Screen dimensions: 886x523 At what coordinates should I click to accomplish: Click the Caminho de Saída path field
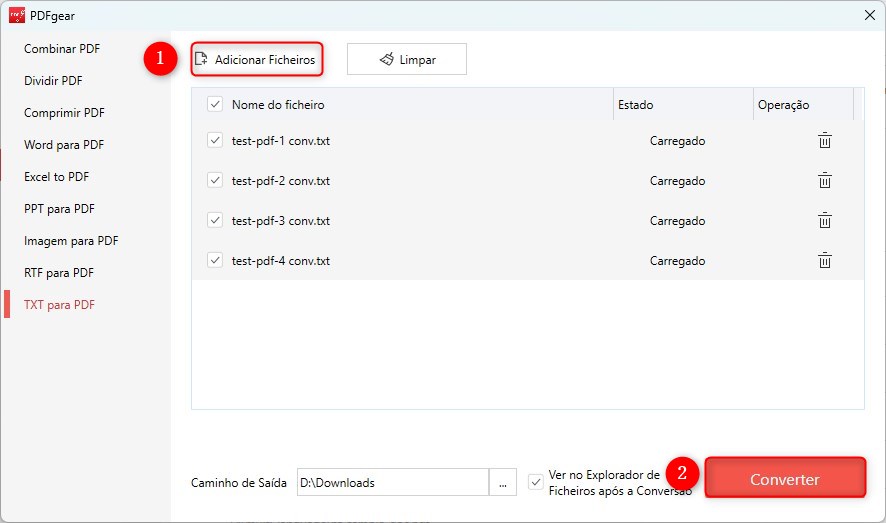tap(393, 482)
